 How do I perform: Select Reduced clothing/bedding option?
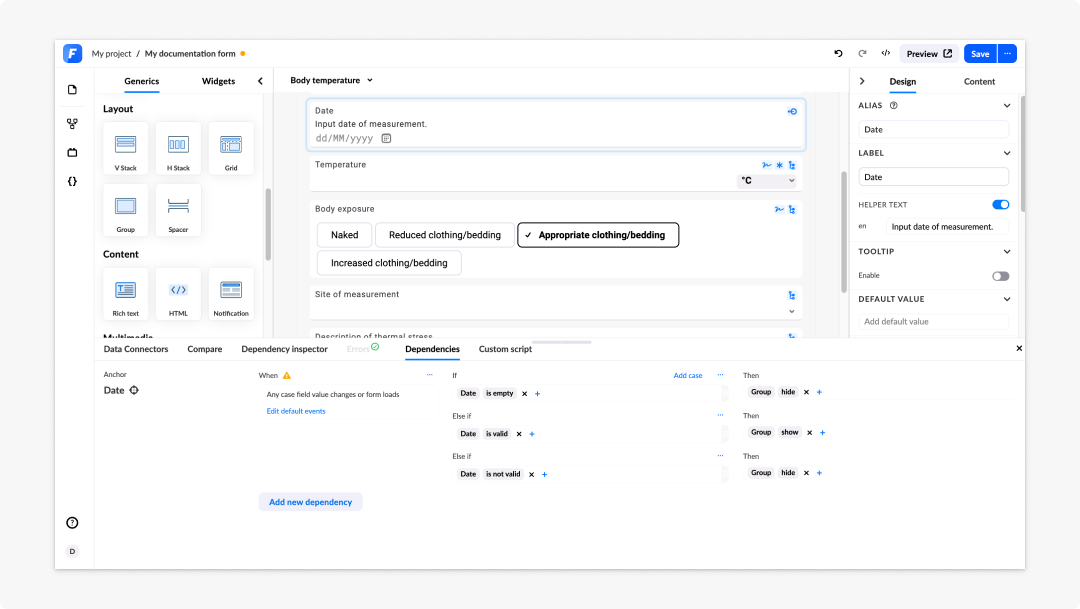[445, 235]
